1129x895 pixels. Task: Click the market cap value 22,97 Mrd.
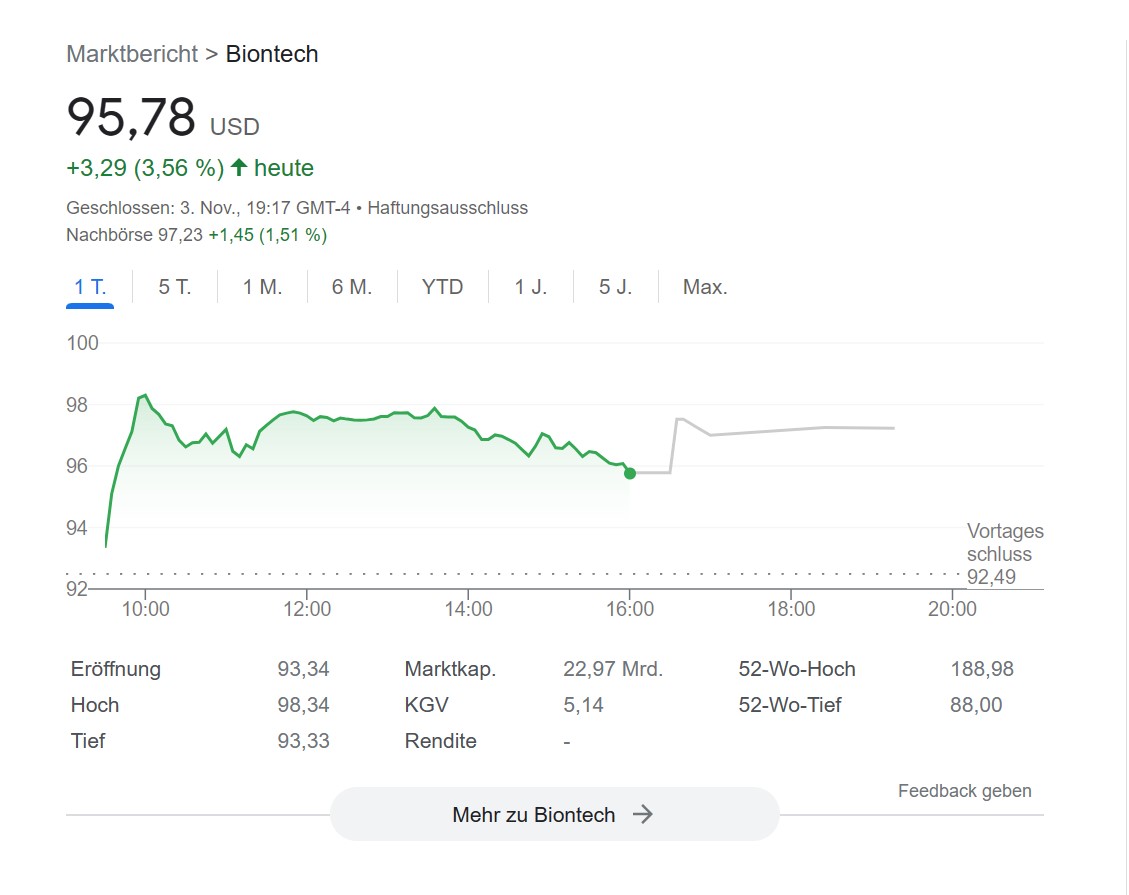[x=613, y=669]
